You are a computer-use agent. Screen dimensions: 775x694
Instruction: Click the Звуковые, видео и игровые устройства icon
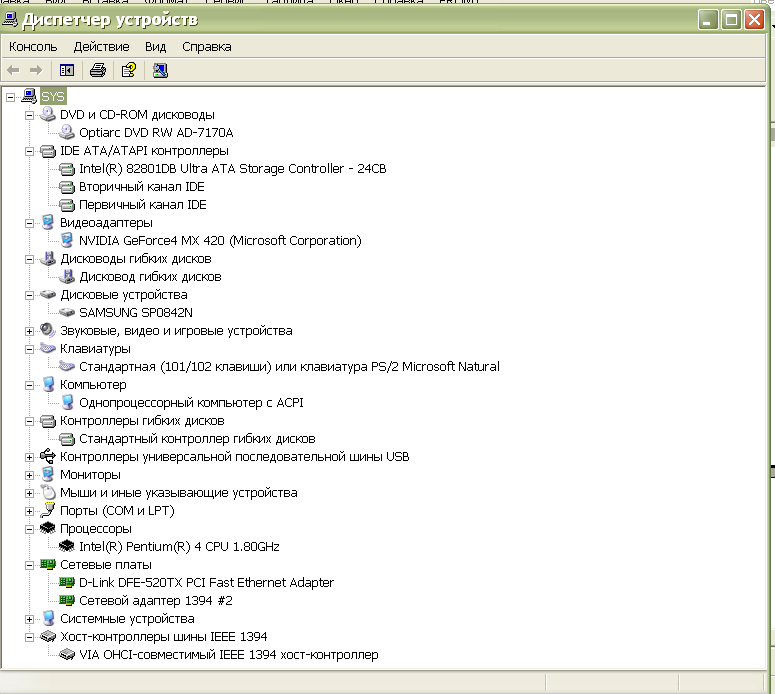[48, 330]
